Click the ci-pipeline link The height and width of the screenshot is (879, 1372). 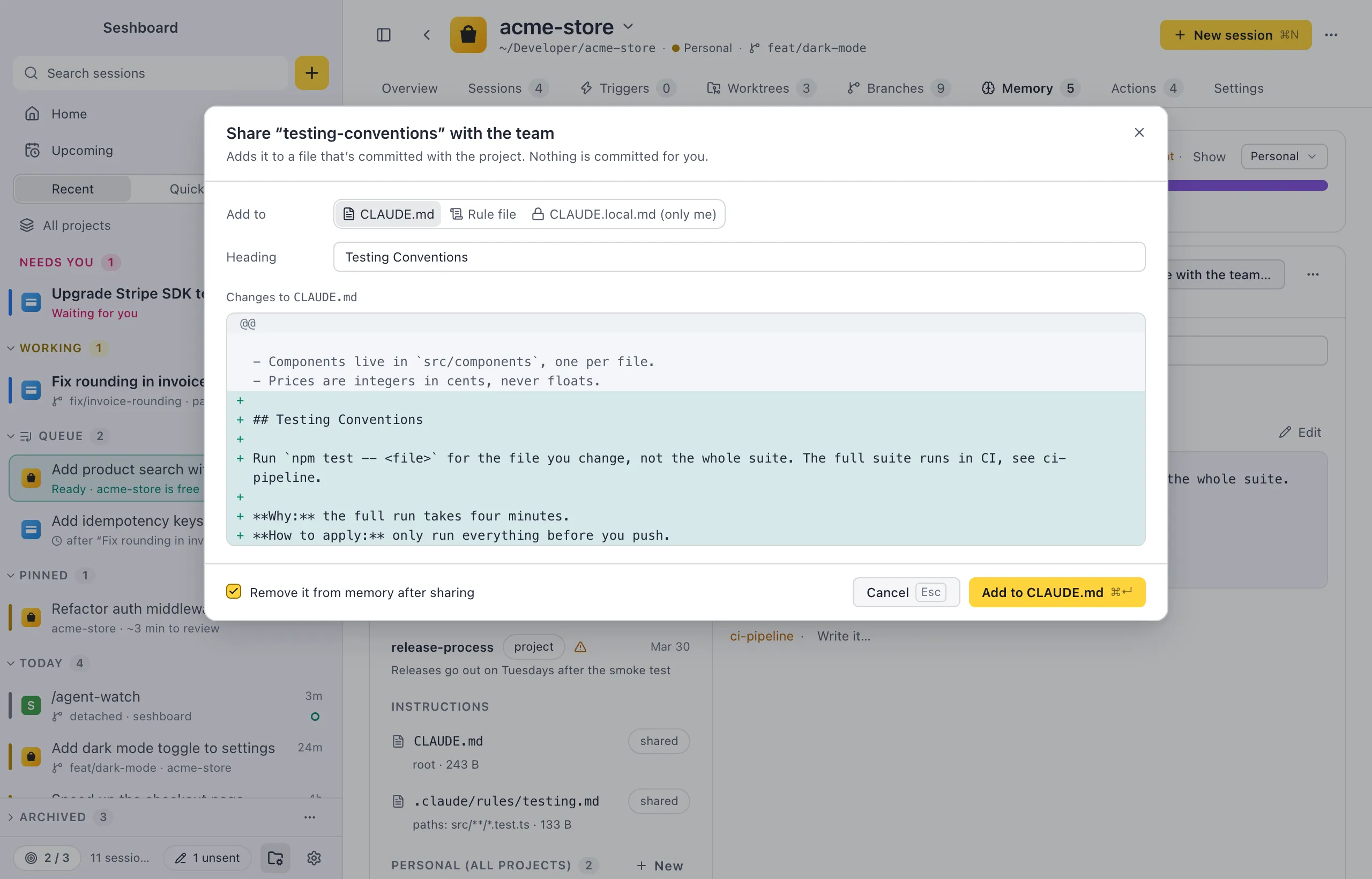pyautogui.click(x=762, y=636)
